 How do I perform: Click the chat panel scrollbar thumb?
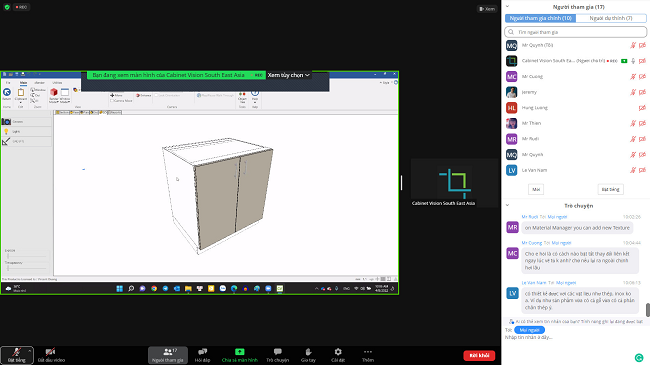coord(648,309)
